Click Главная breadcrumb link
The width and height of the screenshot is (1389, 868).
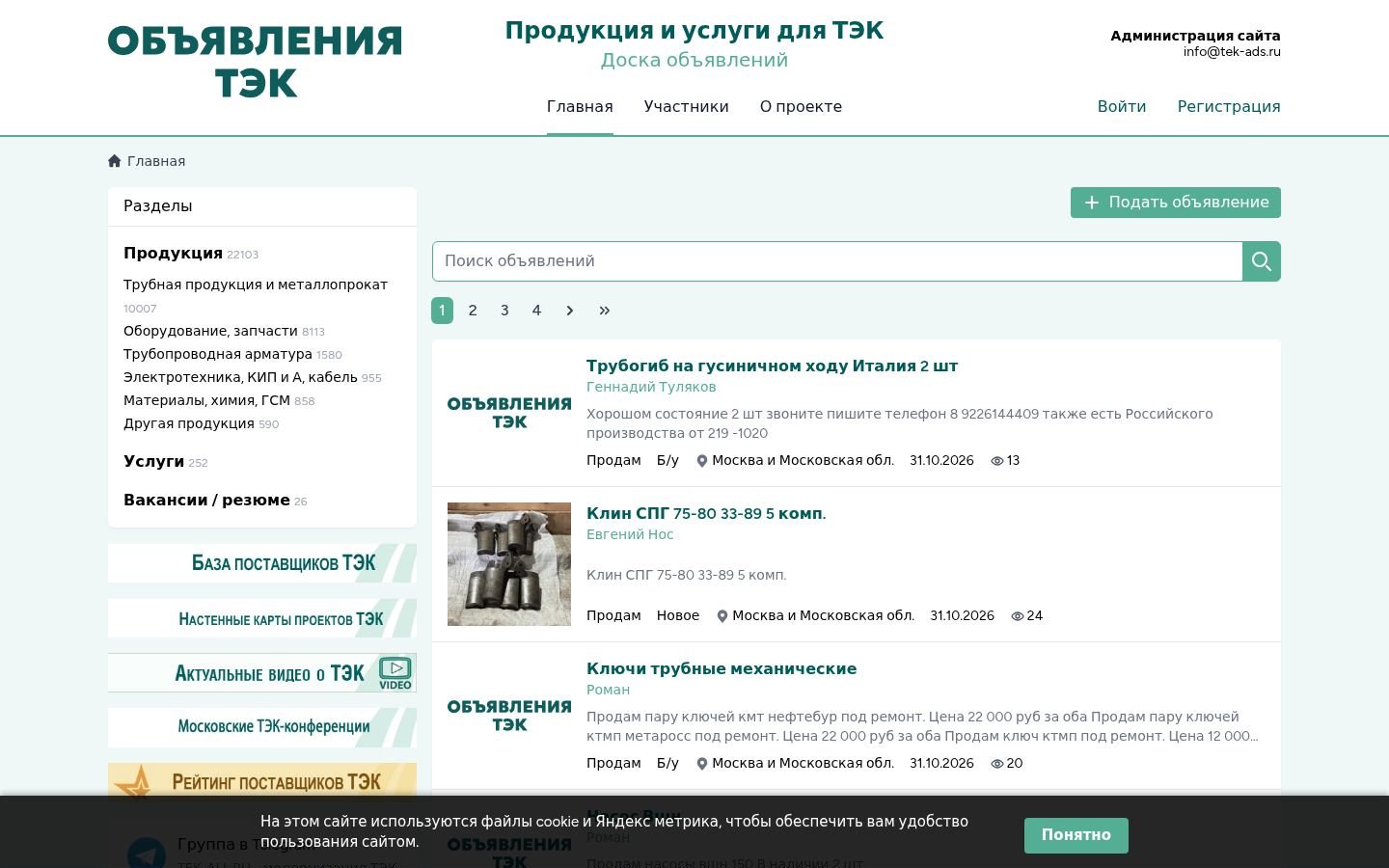coord(156,161)
